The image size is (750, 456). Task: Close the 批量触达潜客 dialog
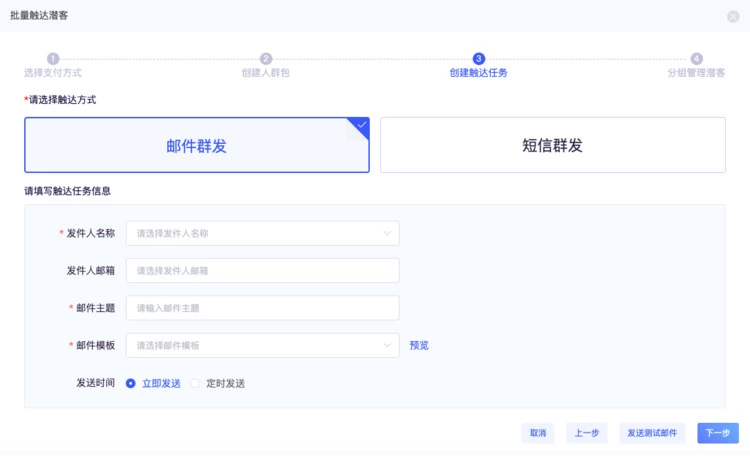click(x=734, y=17)
